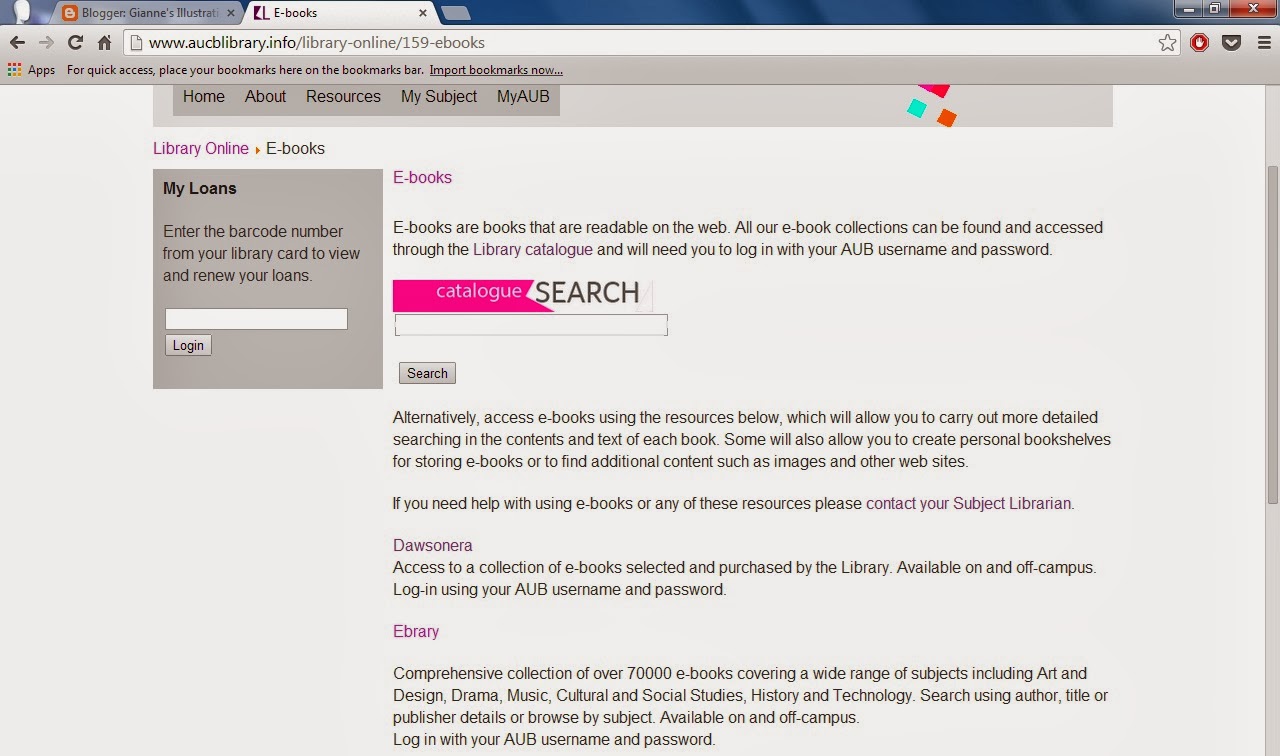The image size is (1280, 756).
Task: Open the Pocket extension icon
Action: click(x=1232, y=43)
